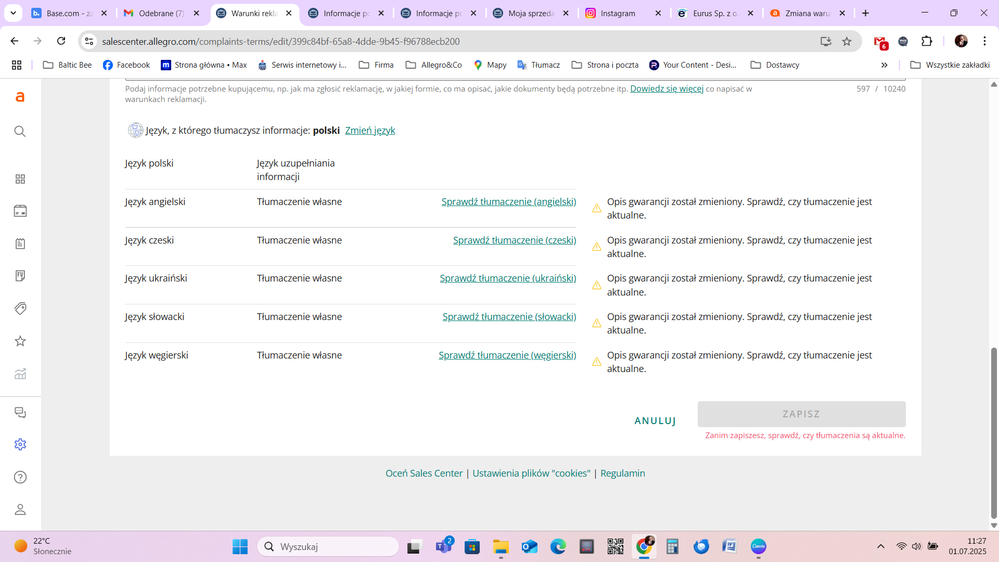Open search from the left sidebar

(x=20, y=131)
